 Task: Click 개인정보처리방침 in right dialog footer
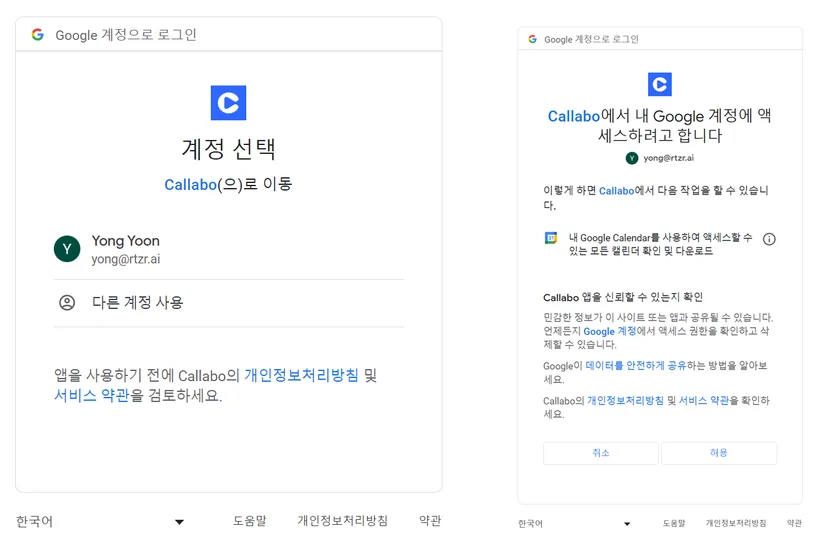(x=736, y=523)
